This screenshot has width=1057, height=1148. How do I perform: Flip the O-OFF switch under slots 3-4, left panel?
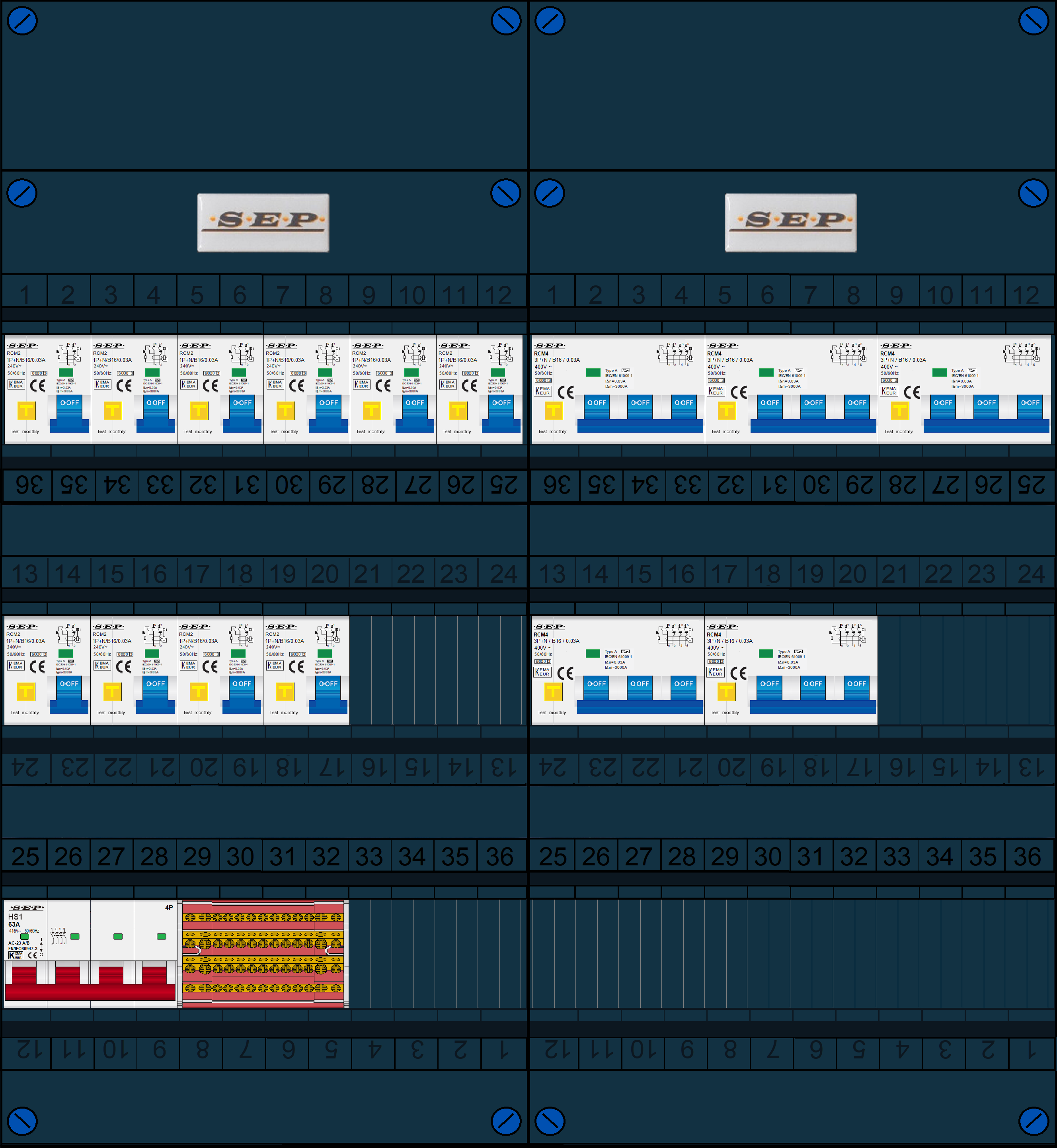[156, 413]
